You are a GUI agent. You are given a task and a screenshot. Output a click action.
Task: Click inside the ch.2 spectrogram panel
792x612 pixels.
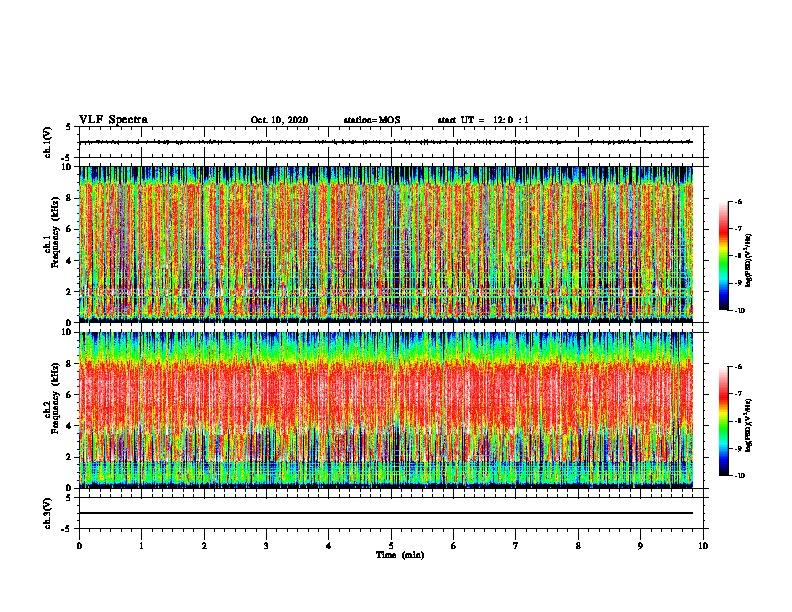point(386,410)
